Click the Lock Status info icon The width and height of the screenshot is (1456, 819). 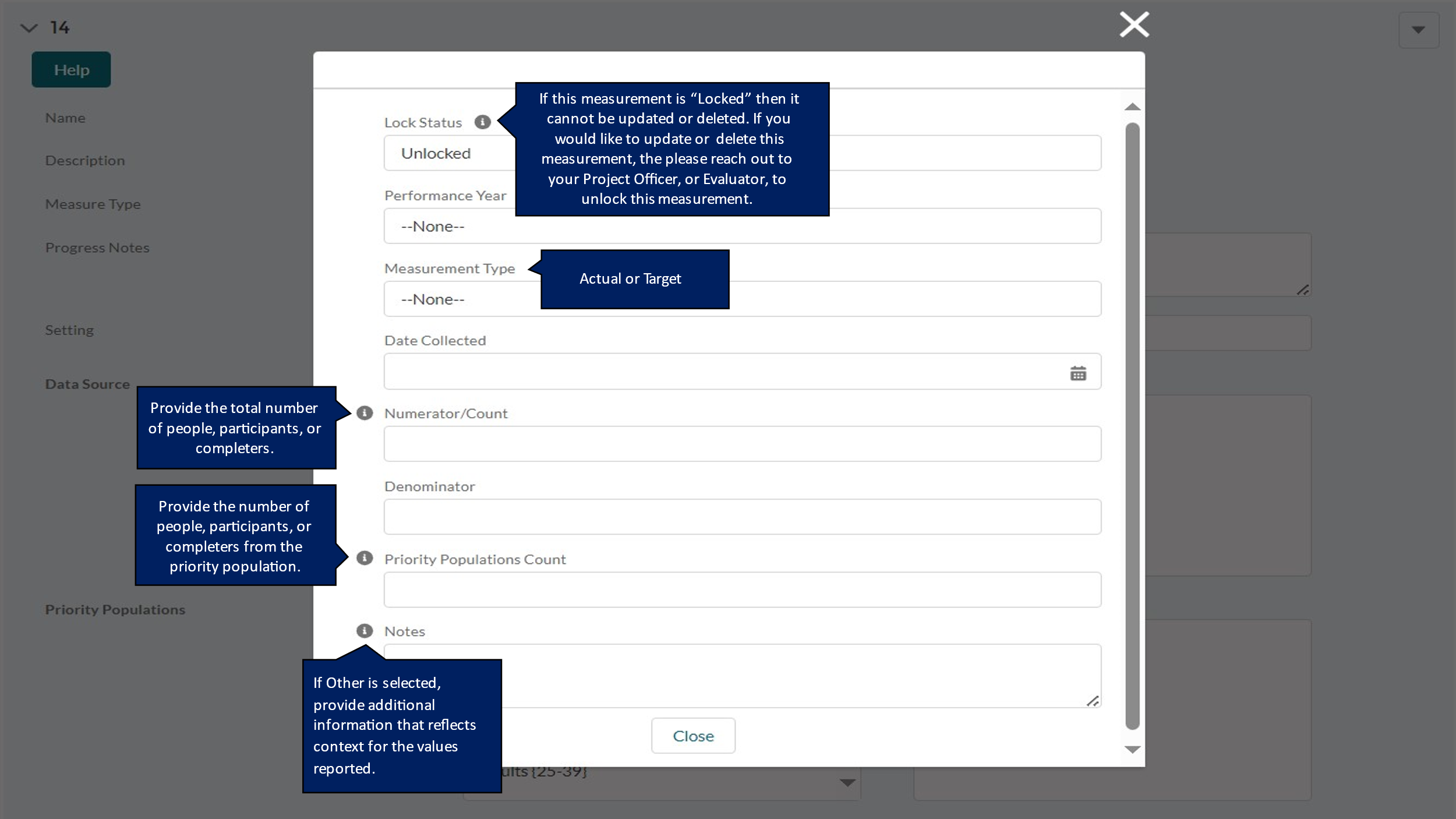(x=482, y=122)
